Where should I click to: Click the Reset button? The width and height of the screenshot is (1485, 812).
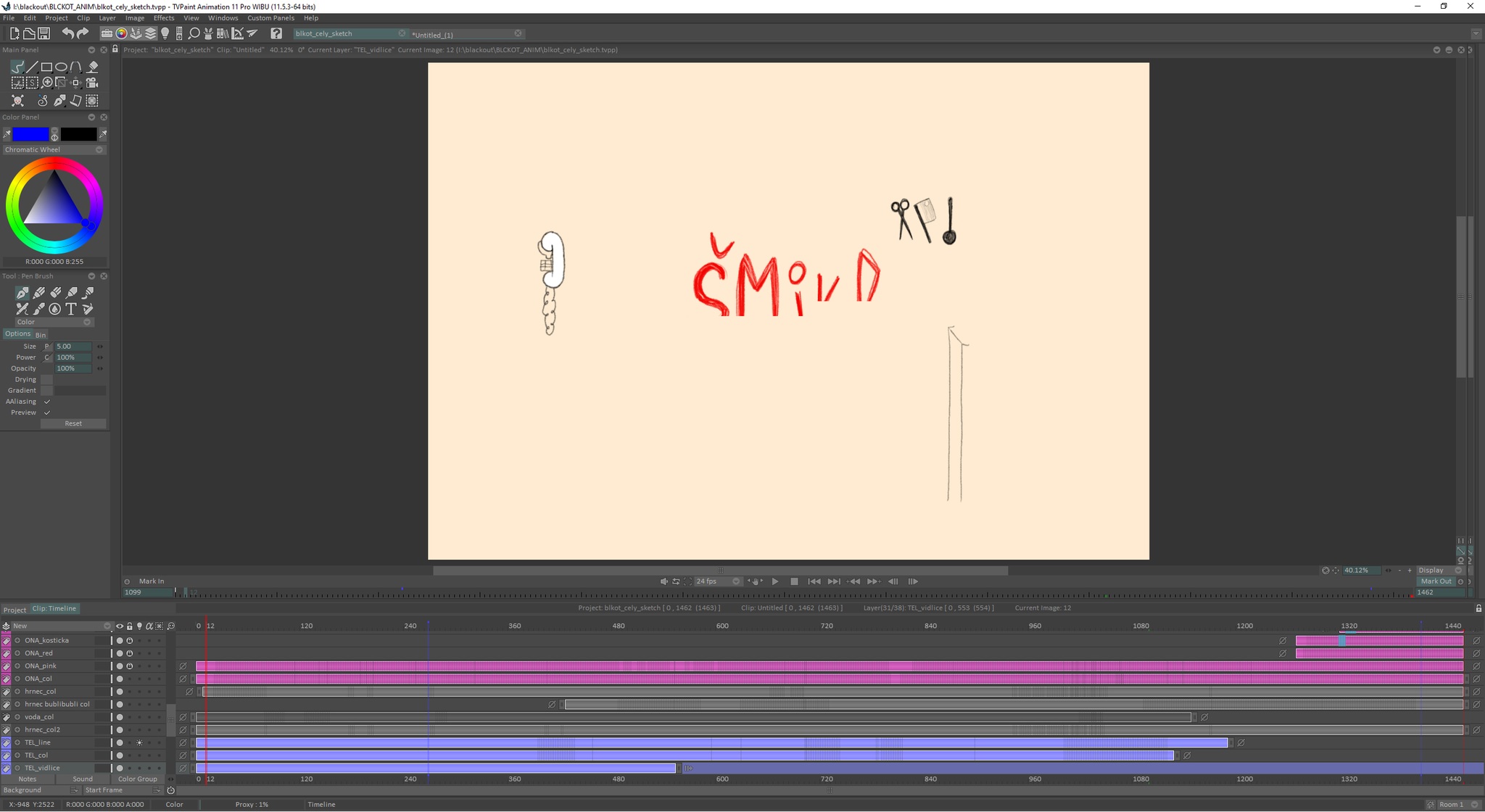[73, 423]
